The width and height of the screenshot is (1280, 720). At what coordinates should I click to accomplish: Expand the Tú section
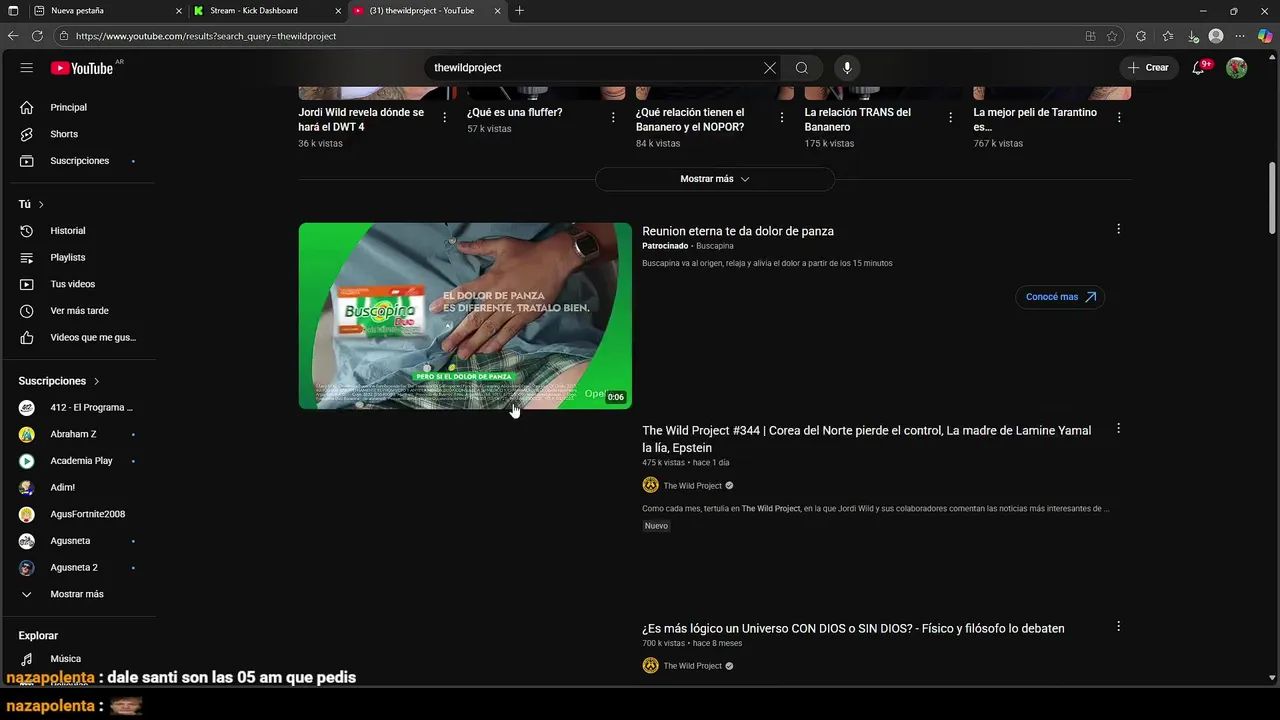click(31, 204)
